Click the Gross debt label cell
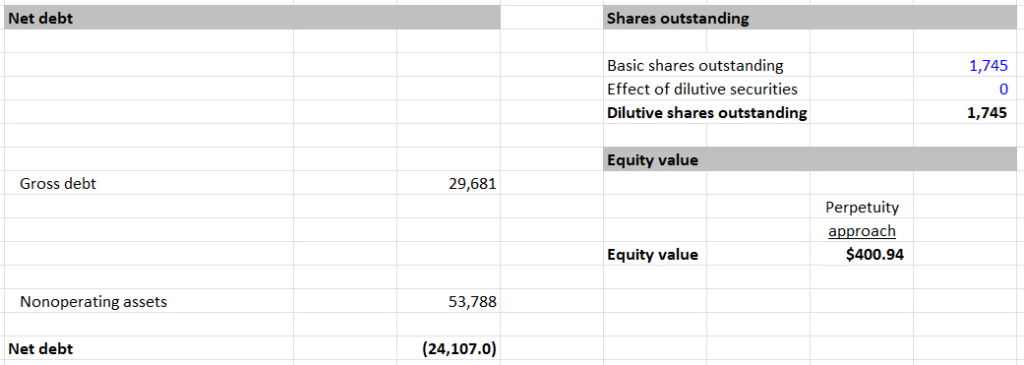This screenshot has width=1024, height=365. click(58, 183)
